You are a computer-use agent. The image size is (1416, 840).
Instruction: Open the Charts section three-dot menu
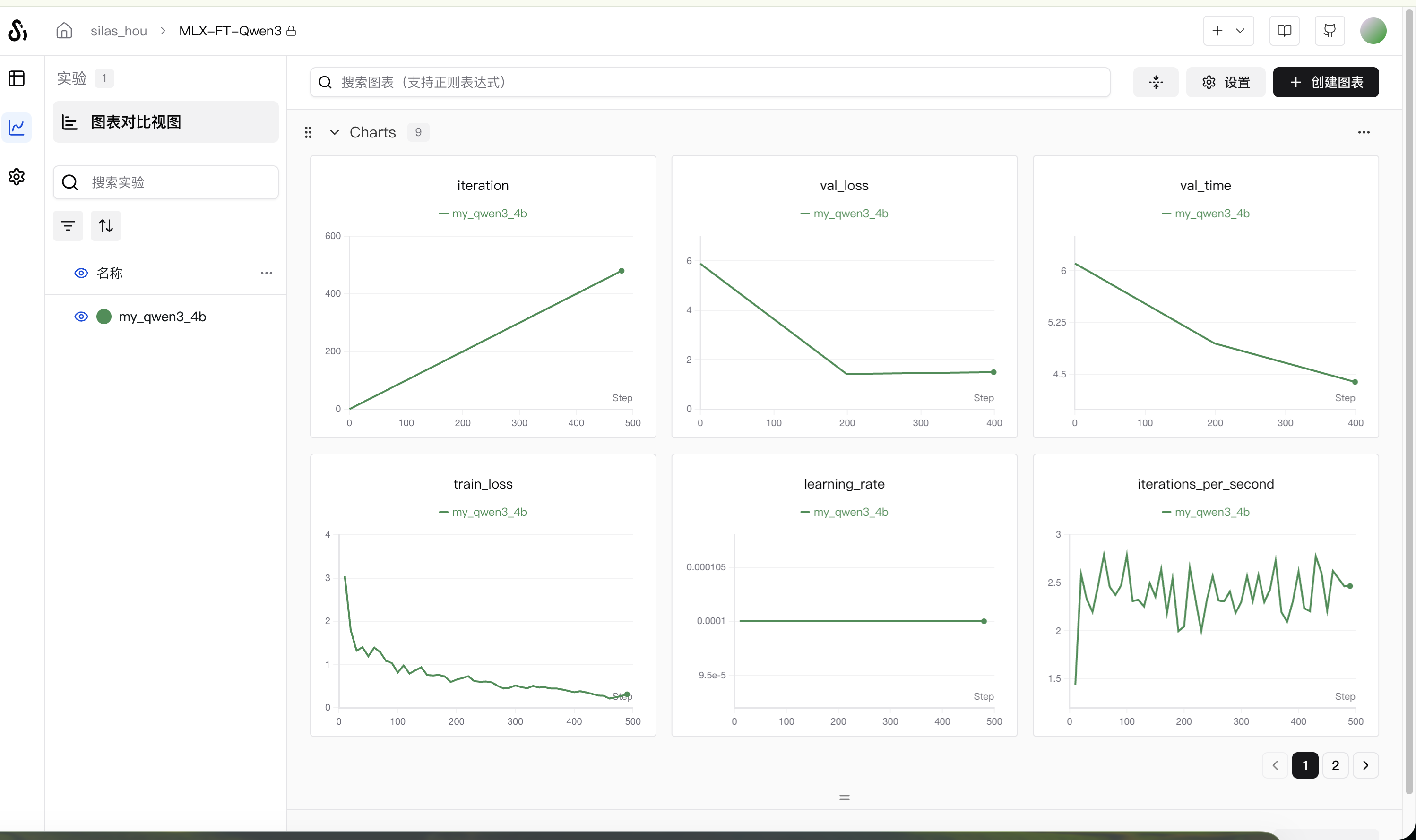click(x=1364, y=132)
